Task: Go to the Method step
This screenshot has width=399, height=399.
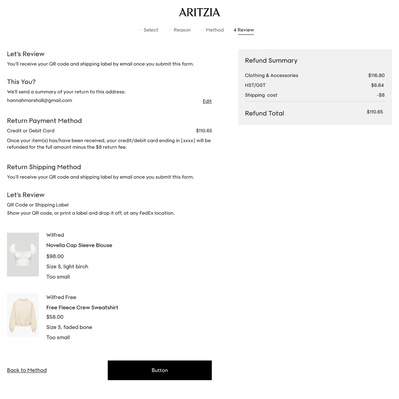Action: pyautogui.click(x=212, y=30)
